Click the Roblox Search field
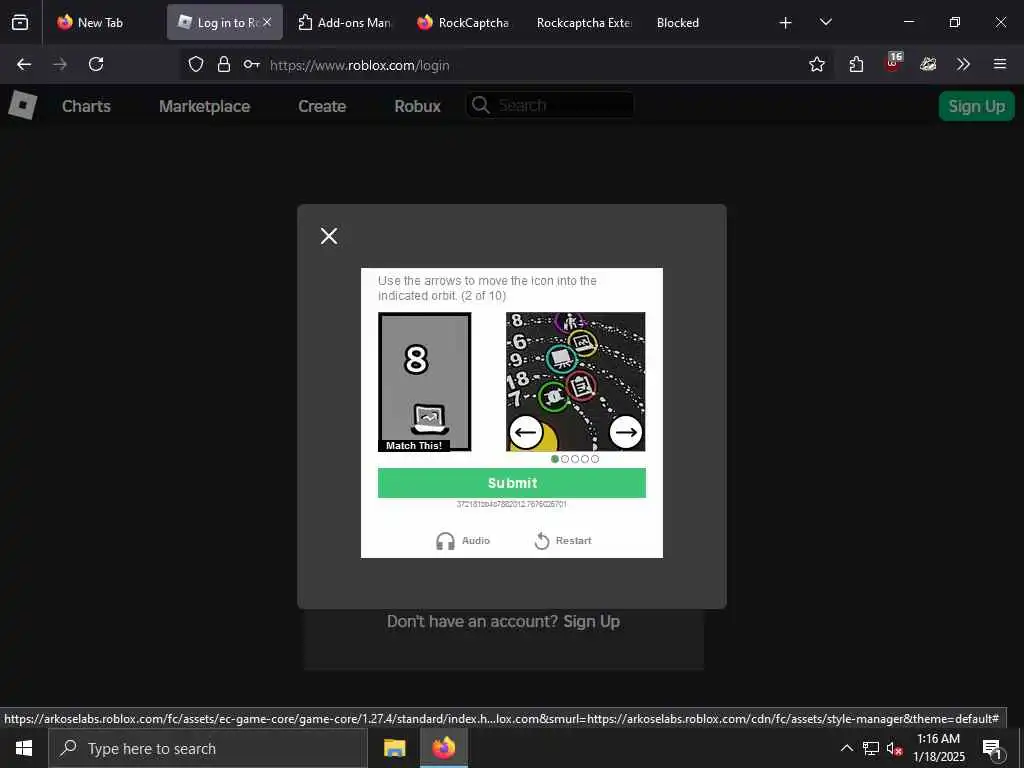This screenshot has width=1024, height=768. point(550,105)
